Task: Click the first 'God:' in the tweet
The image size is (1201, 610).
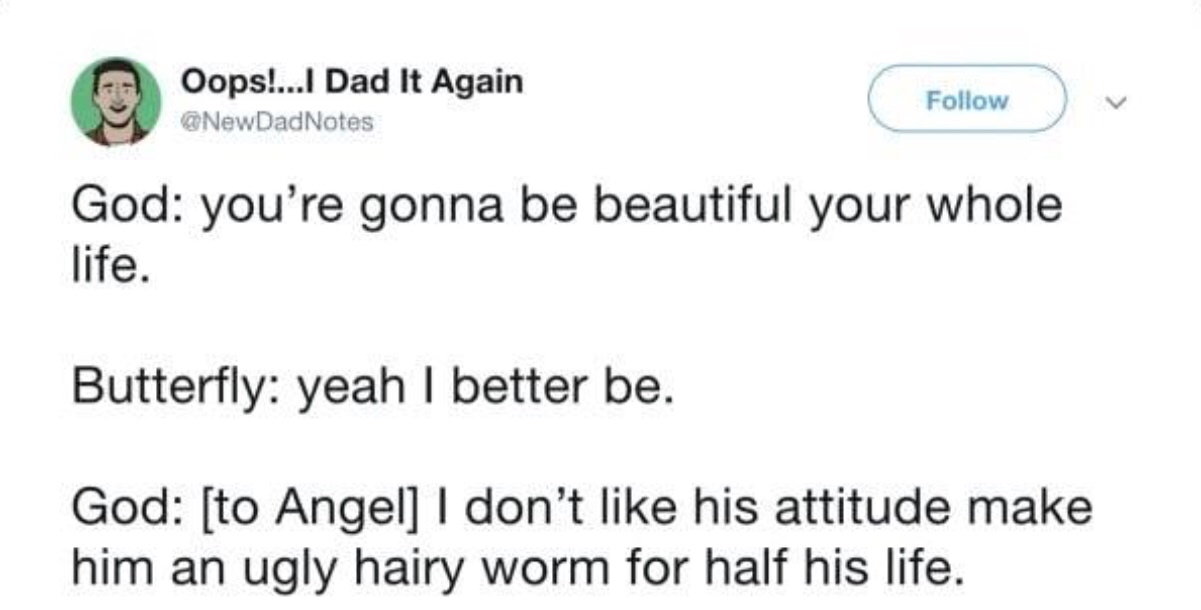Action: [x=124, y=206]
